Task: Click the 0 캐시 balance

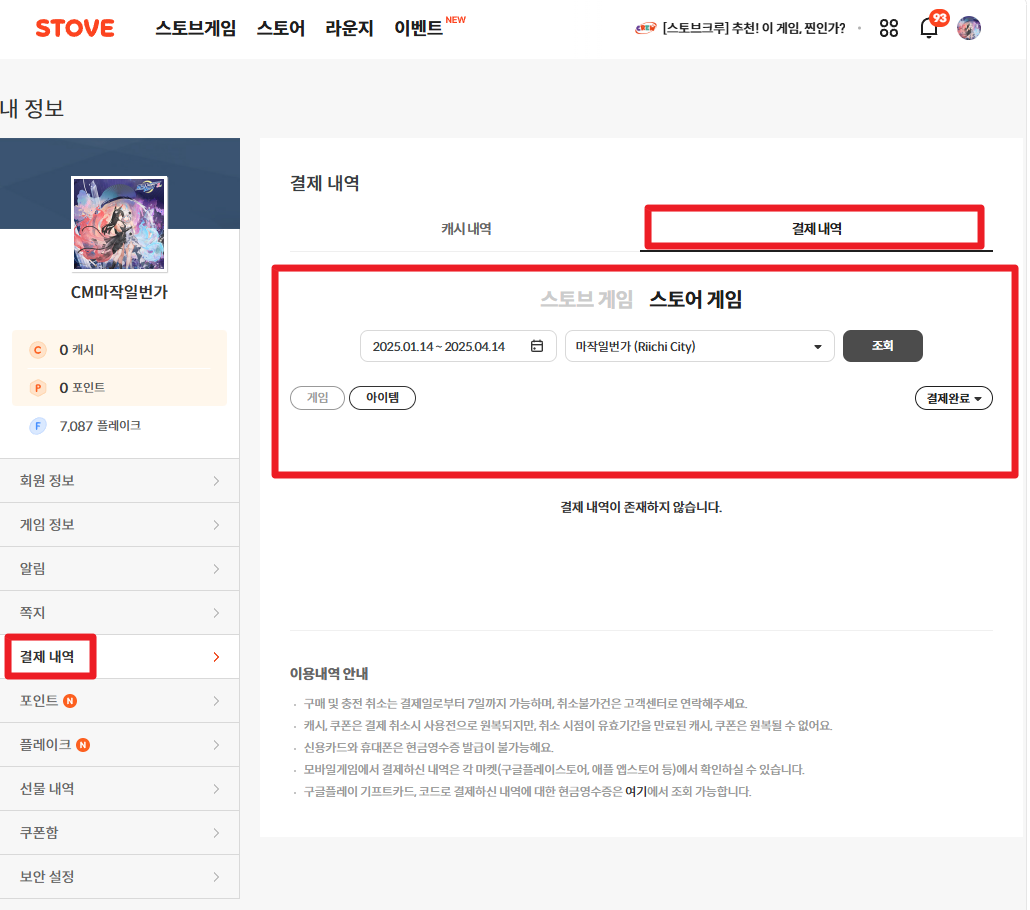Action: (x=76, y=350)
